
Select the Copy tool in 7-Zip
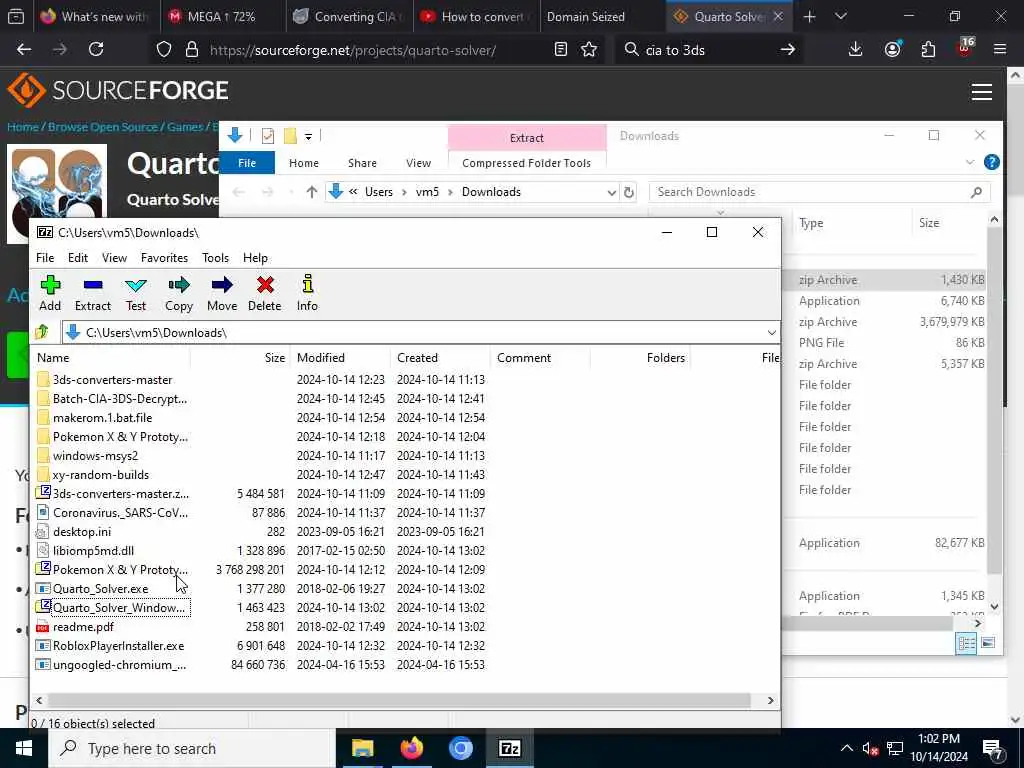click(x=179, y=293)
